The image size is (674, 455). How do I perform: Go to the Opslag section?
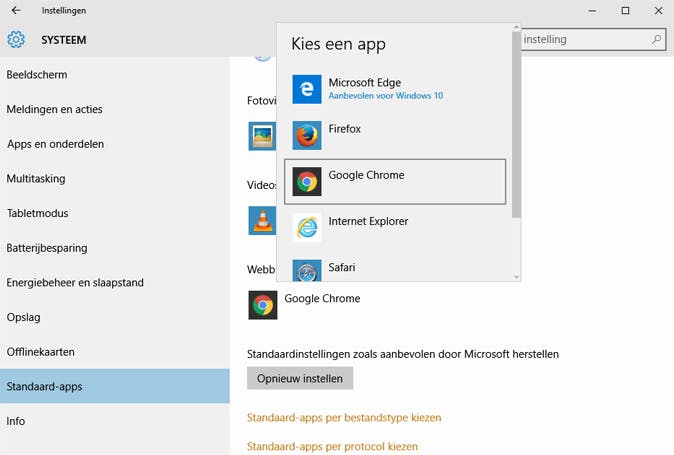(x=24, y=317)
